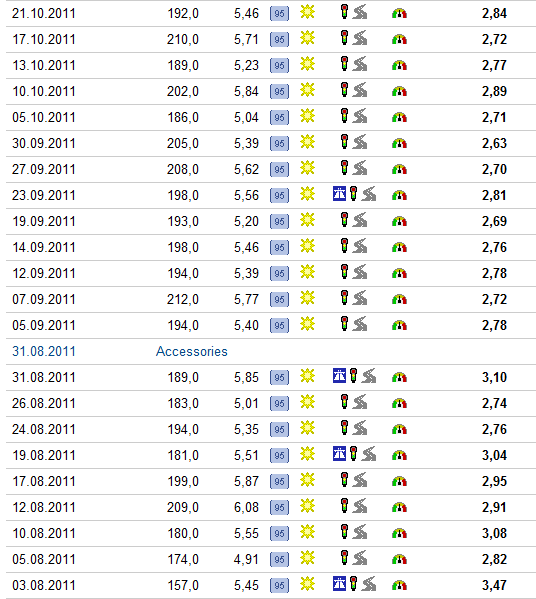Open the Accessories entry link
The height and width of the screenshot is (599, 536).
pos(192,351)
